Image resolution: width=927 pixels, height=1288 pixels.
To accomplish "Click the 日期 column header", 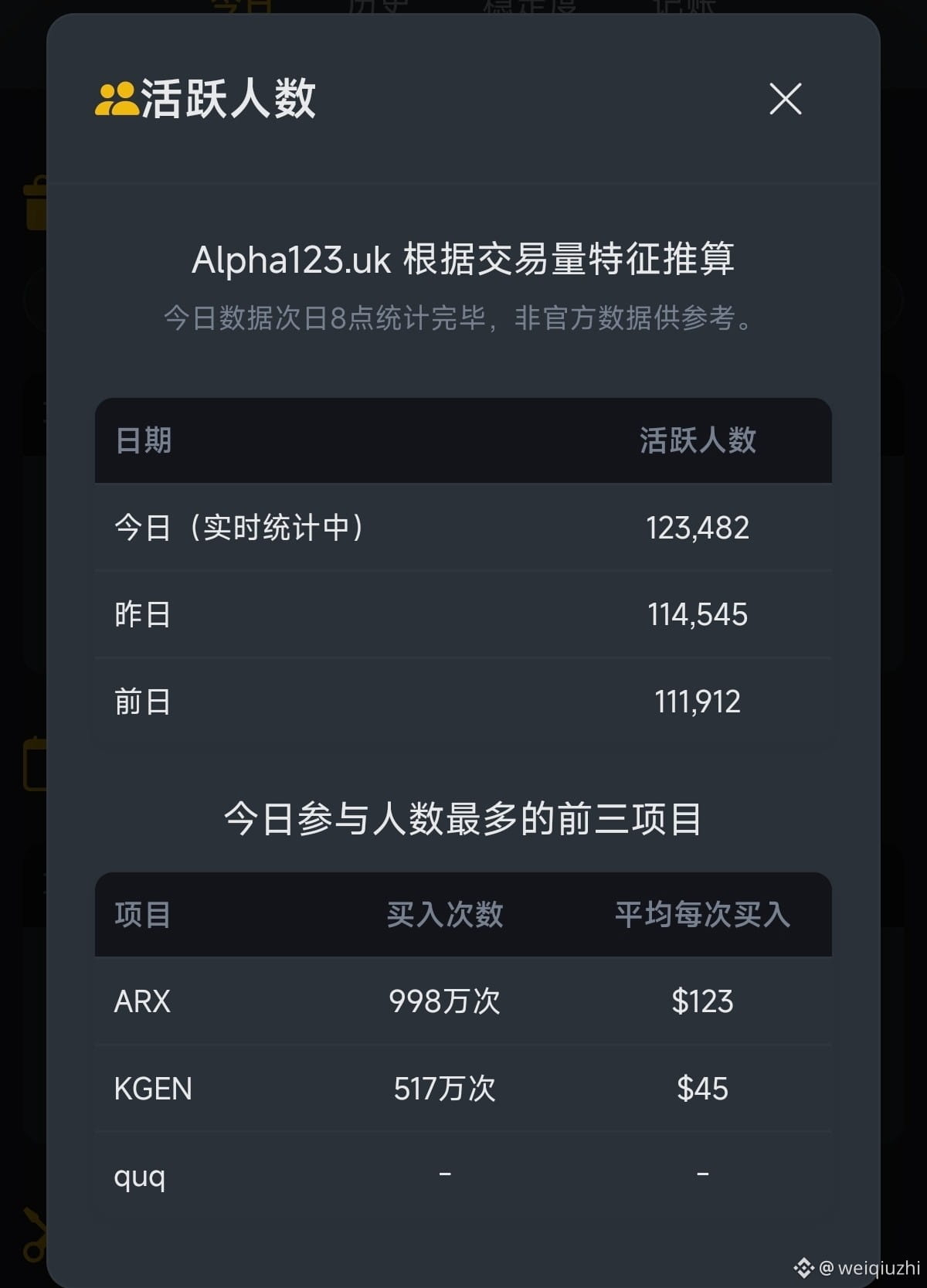I will coord(143,440).
